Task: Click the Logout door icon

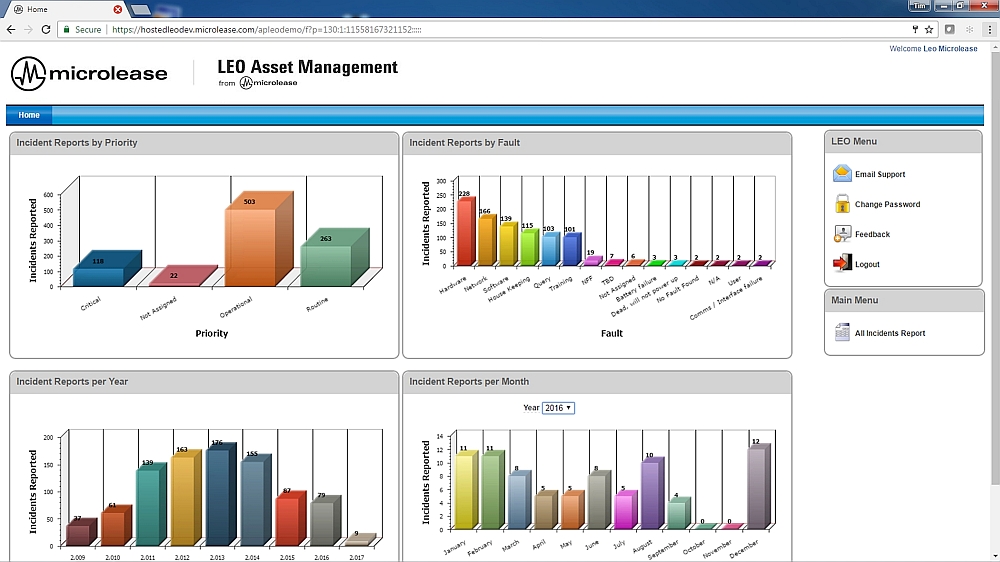Action: 842,264
